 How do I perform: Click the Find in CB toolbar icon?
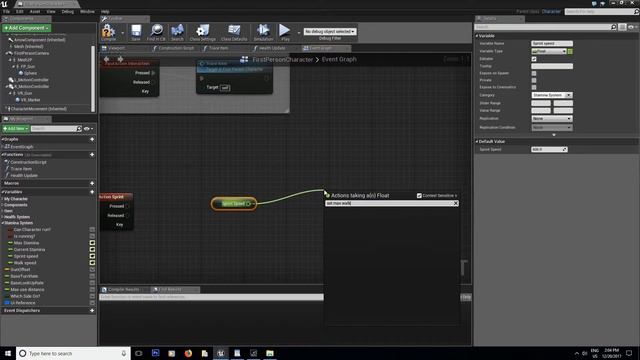[x=156, y=32]
